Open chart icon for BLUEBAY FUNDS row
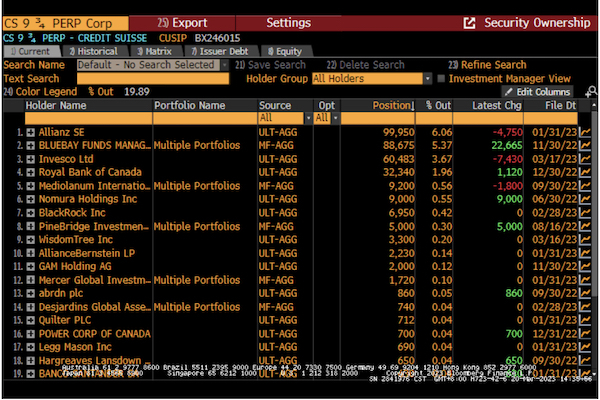Screen dimensions: 600x400 tap(585, 146)
